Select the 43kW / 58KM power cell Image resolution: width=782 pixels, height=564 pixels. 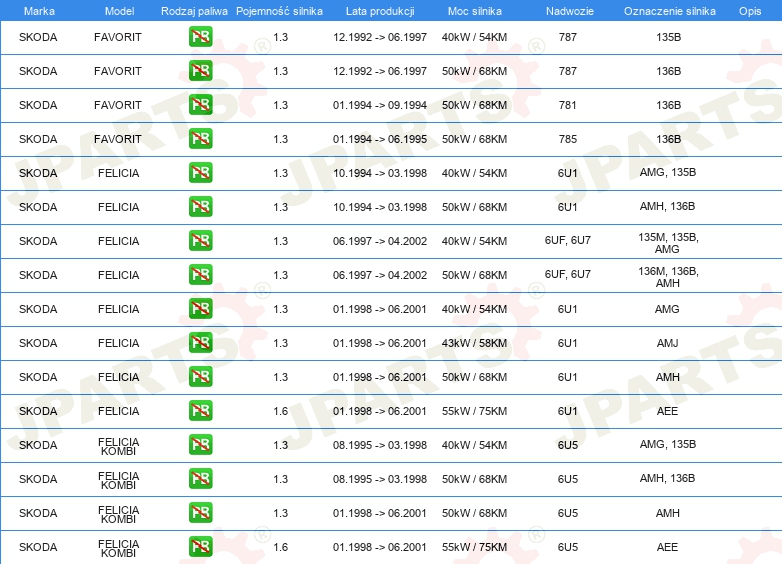[474, 343]
